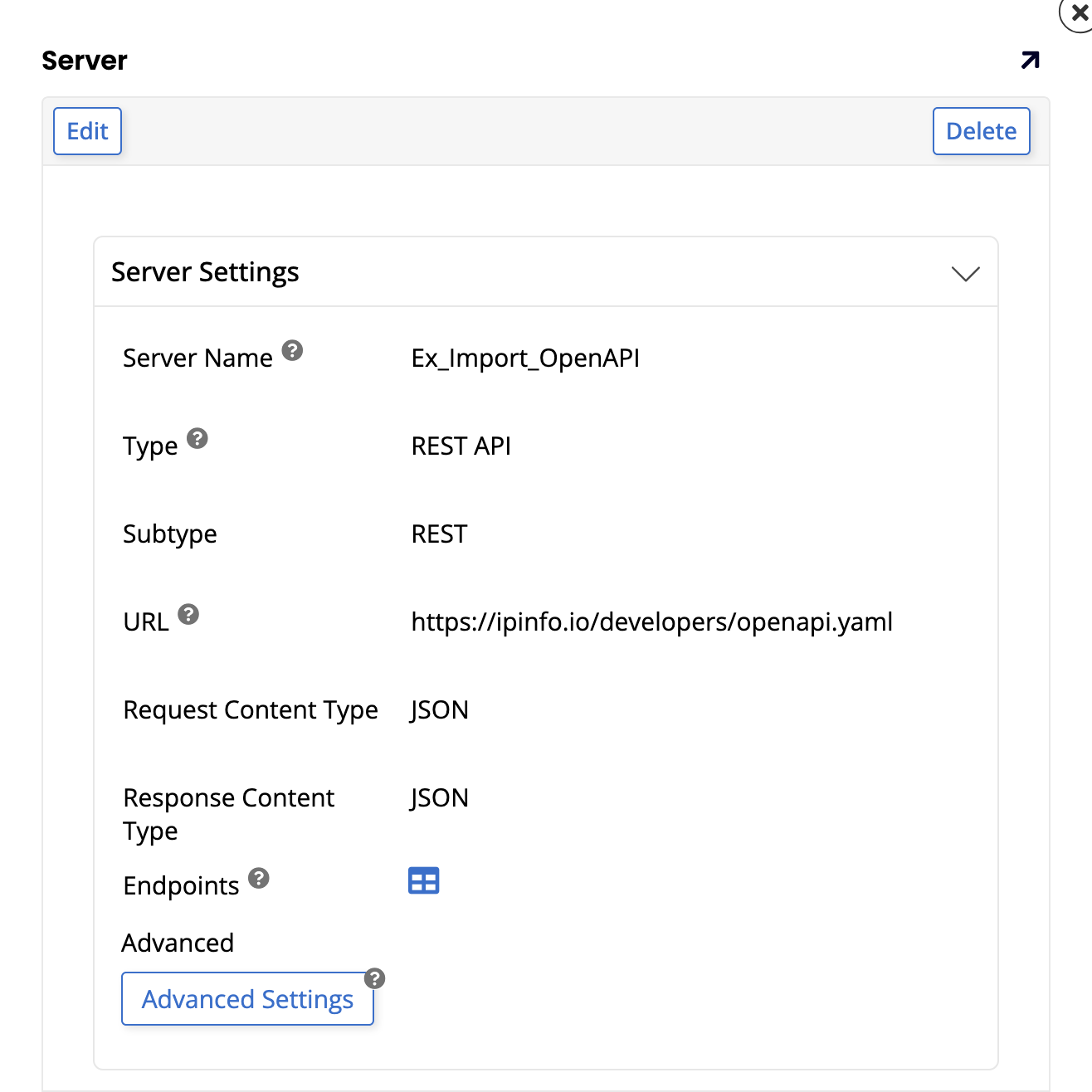Click the help icon next to Type
The height and width of the screenshot is (1092, 1092).
[197, 438]
